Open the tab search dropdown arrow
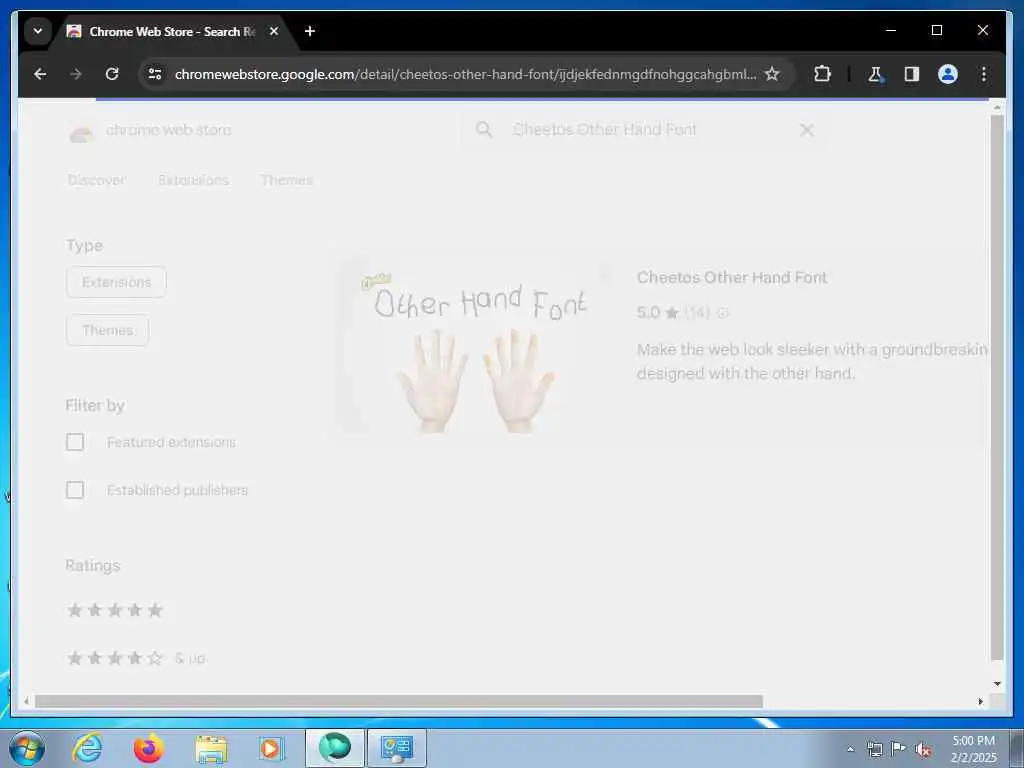Image resolution: width=1024 pixels, height=768 pixels. (38, 31)
